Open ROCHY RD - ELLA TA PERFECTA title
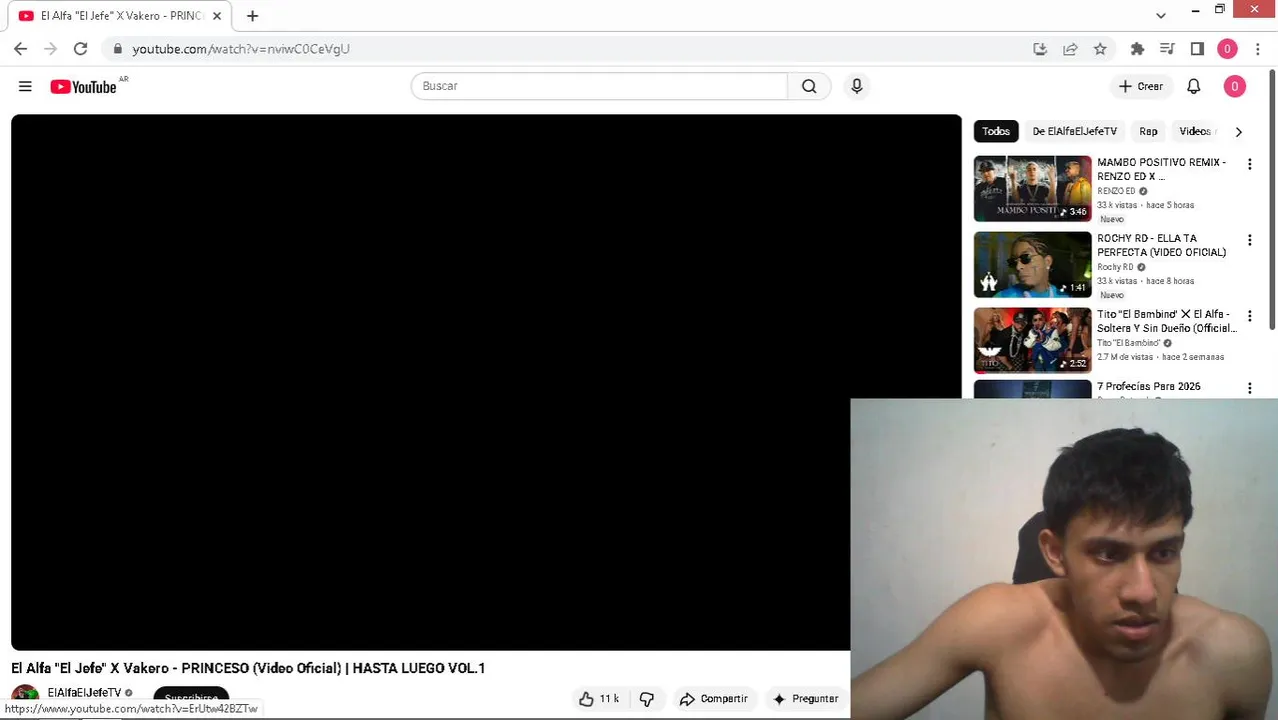 [x=1161, y=245]
